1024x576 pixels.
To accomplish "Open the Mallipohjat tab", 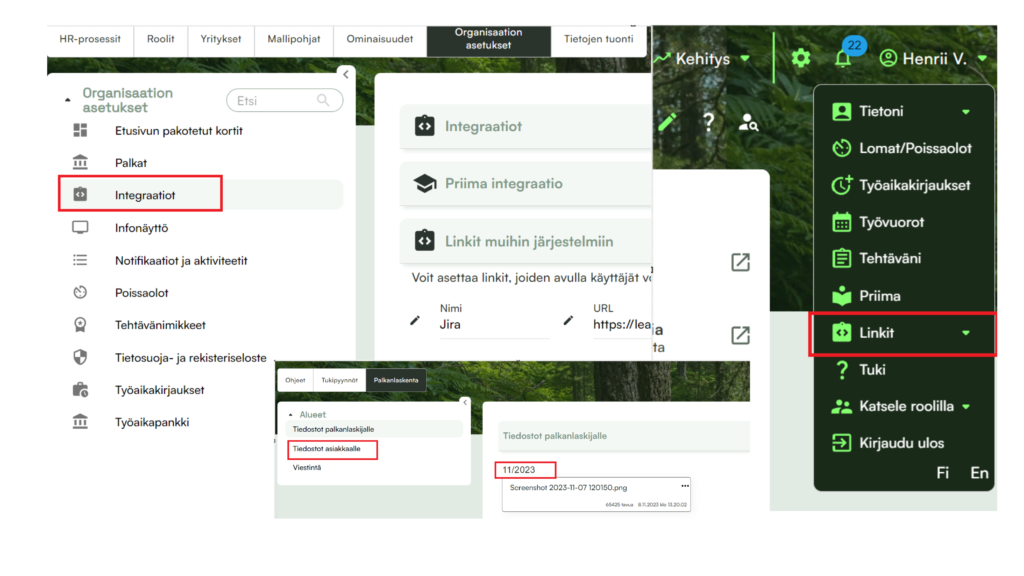I will pyautogui.click(x=294, y=39).
